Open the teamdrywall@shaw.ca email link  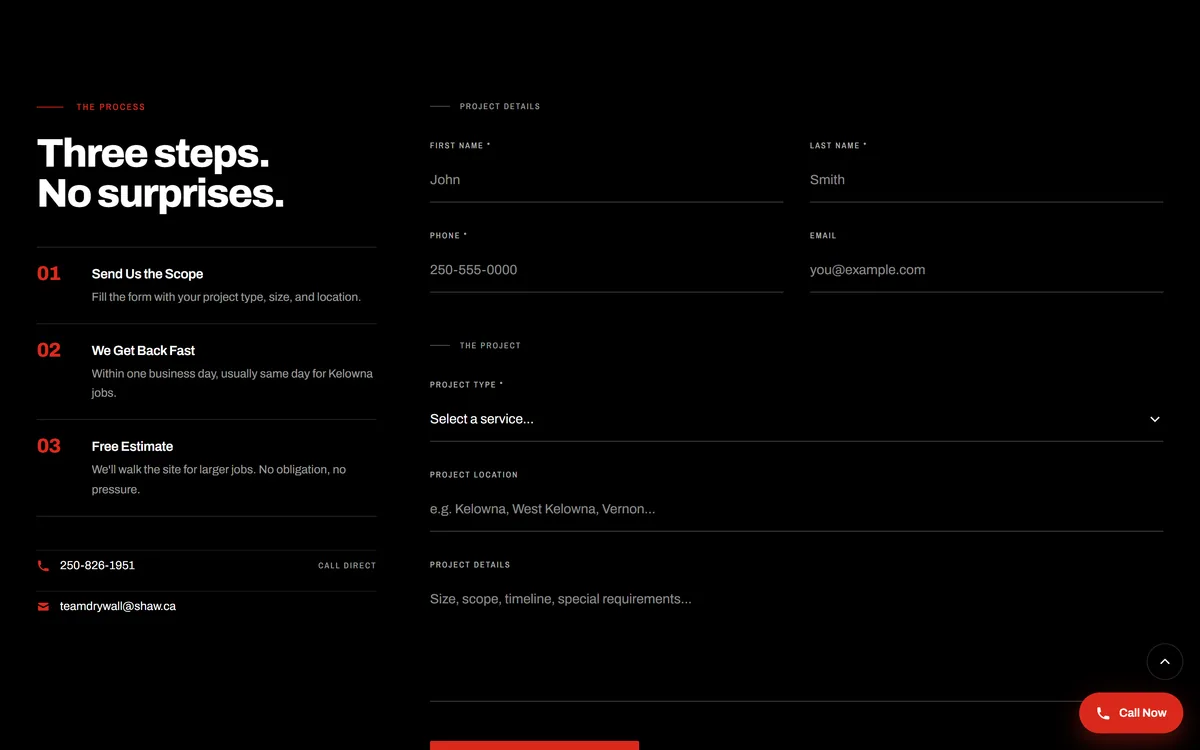click(x=118, y=606)
